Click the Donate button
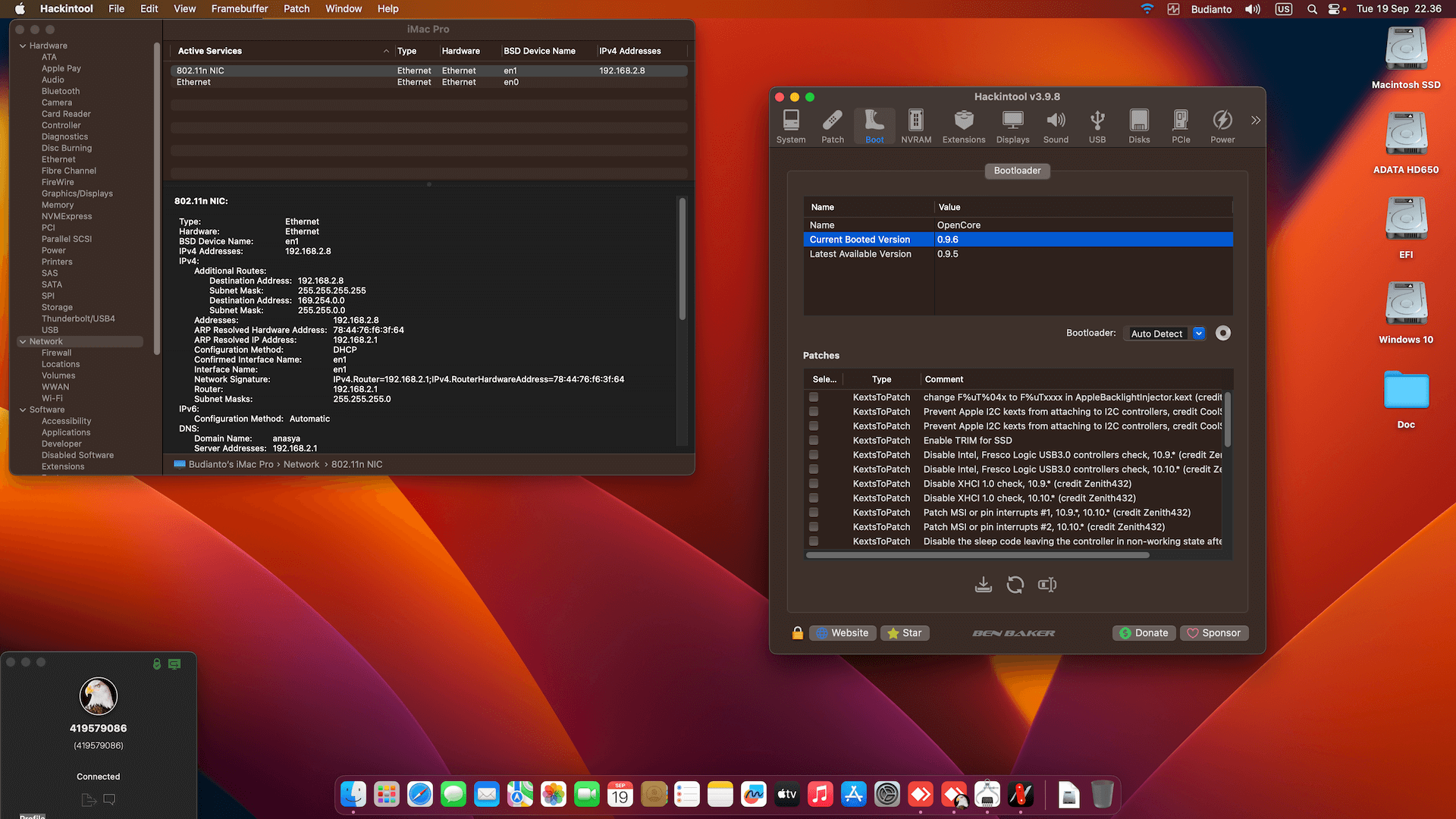Screen dimensions: 1456x819 coord(1144,633)
